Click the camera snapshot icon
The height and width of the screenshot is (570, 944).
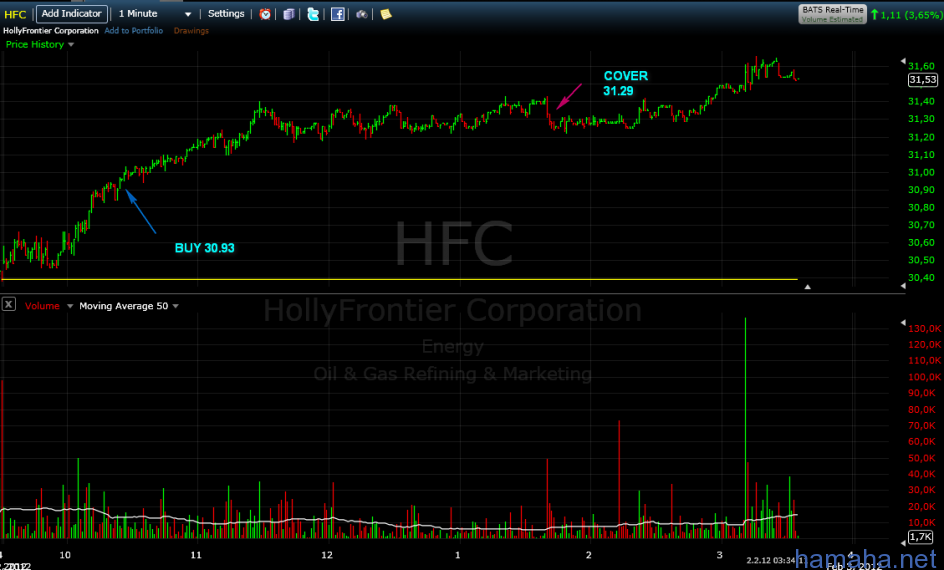click(x=362, y=14)
